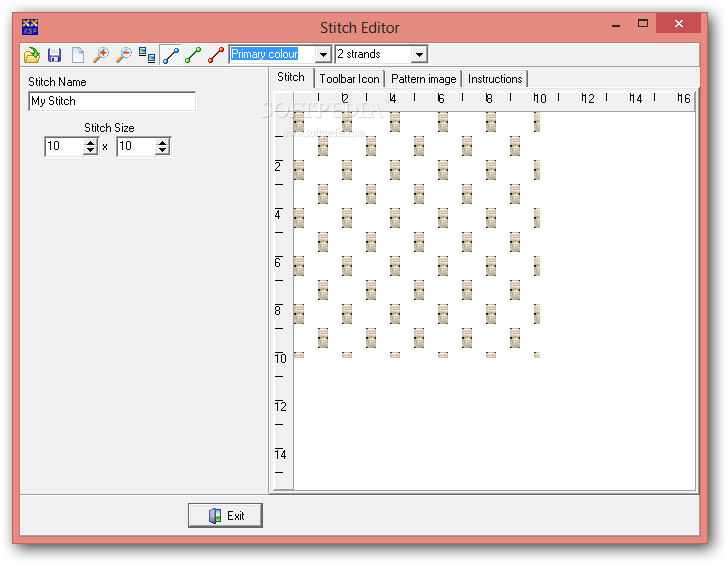Open the Instructions tab

click(x=495, y=79)
